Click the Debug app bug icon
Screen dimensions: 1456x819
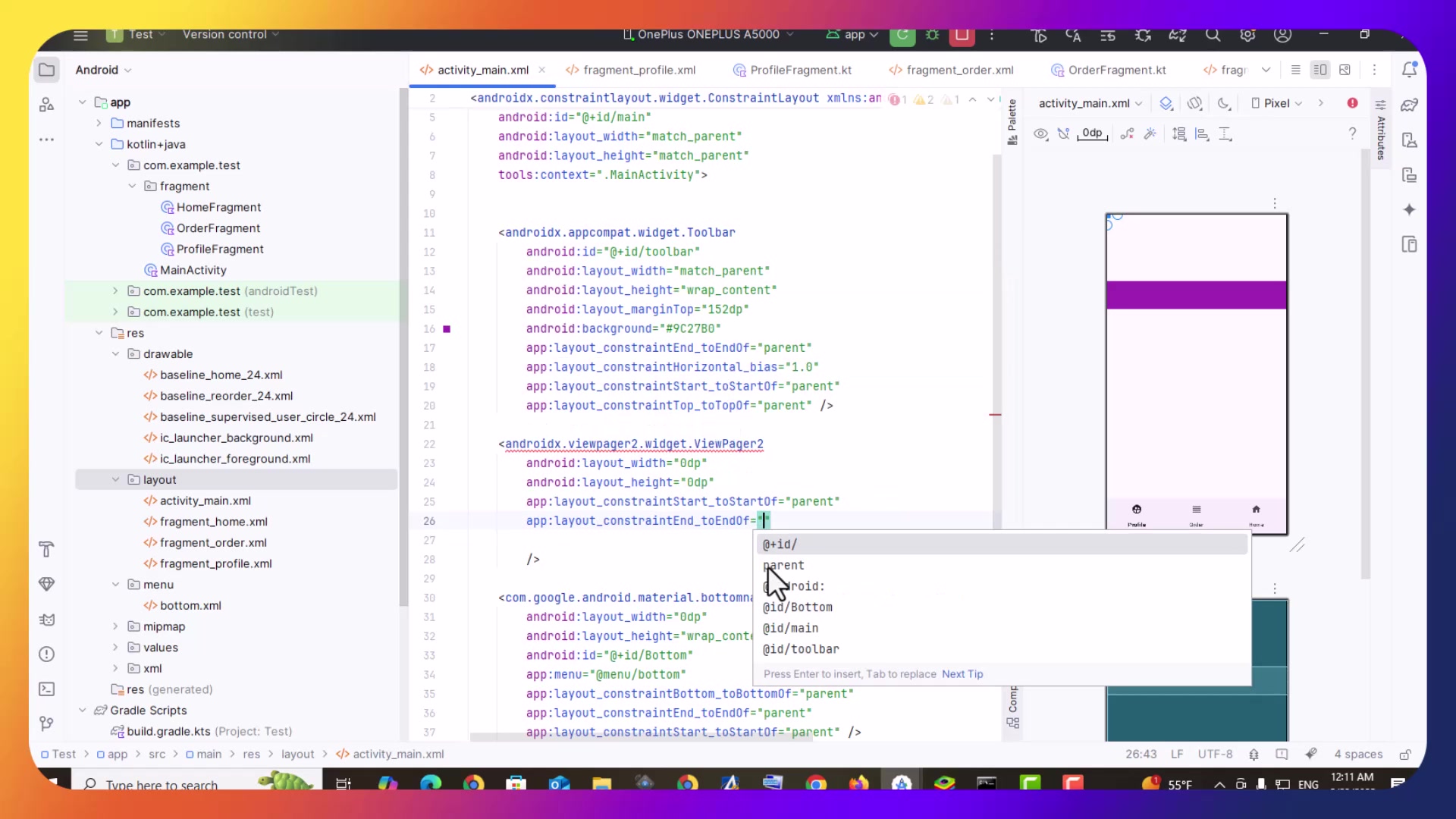click(933, 35)
